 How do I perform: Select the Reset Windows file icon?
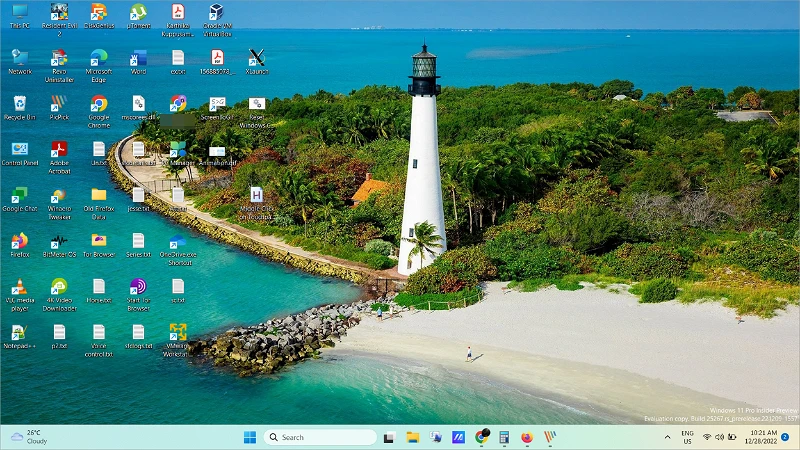257,112
